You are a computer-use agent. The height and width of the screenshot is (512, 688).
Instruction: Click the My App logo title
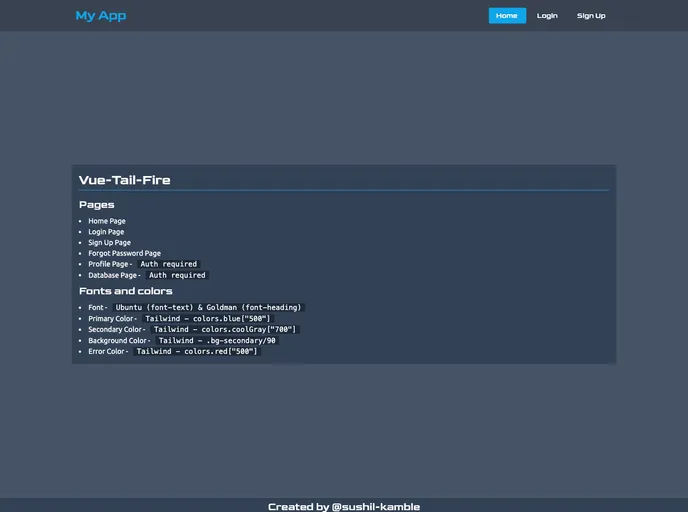tap(101, 16)
